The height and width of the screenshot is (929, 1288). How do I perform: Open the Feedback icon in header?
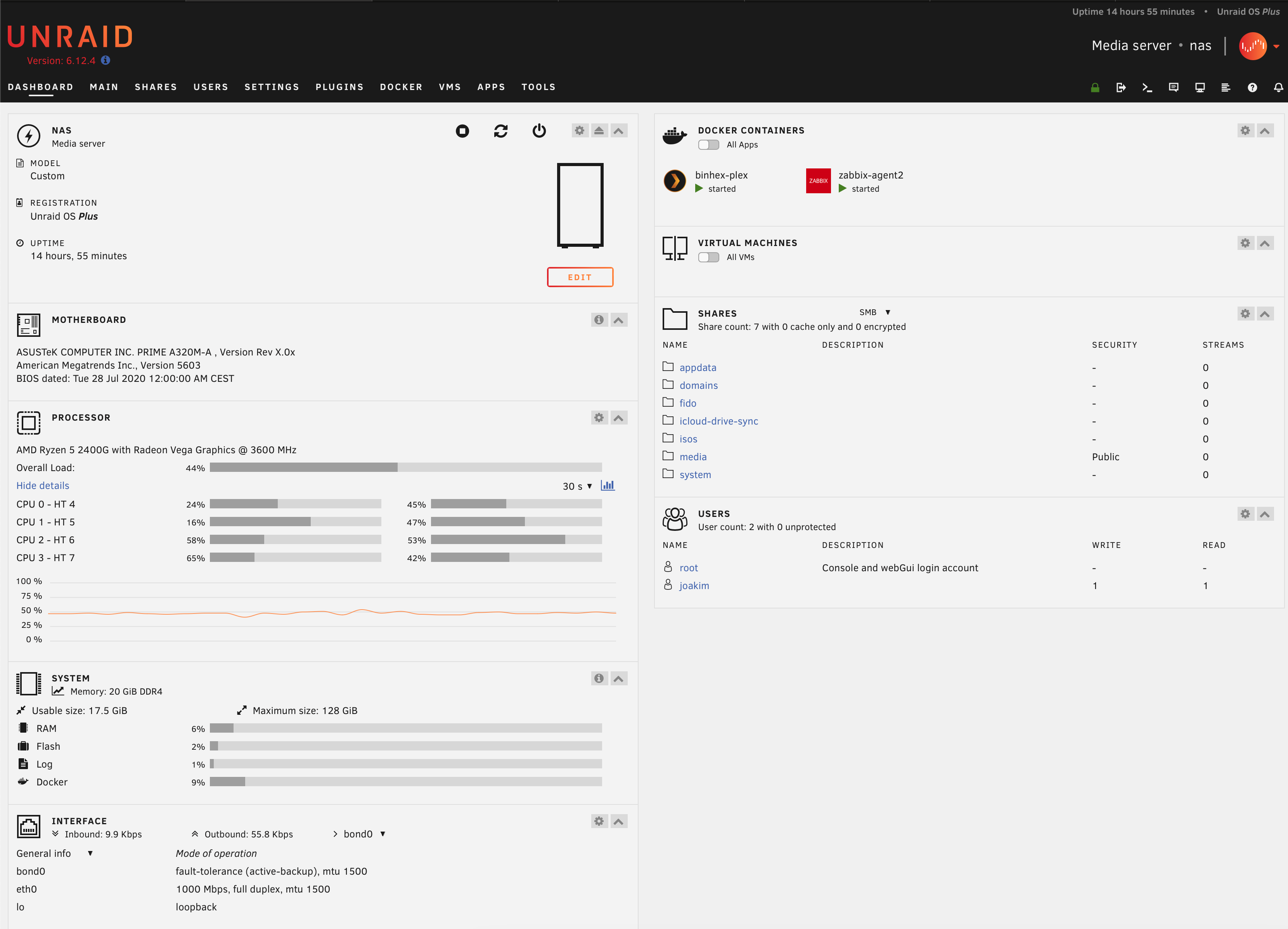[x=1173, y=87]
